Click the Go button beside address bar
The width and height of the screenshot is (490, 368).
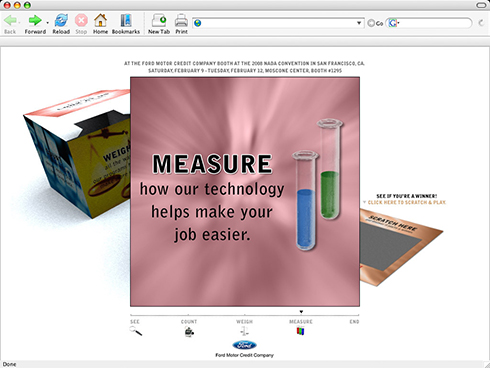[375, 23]
